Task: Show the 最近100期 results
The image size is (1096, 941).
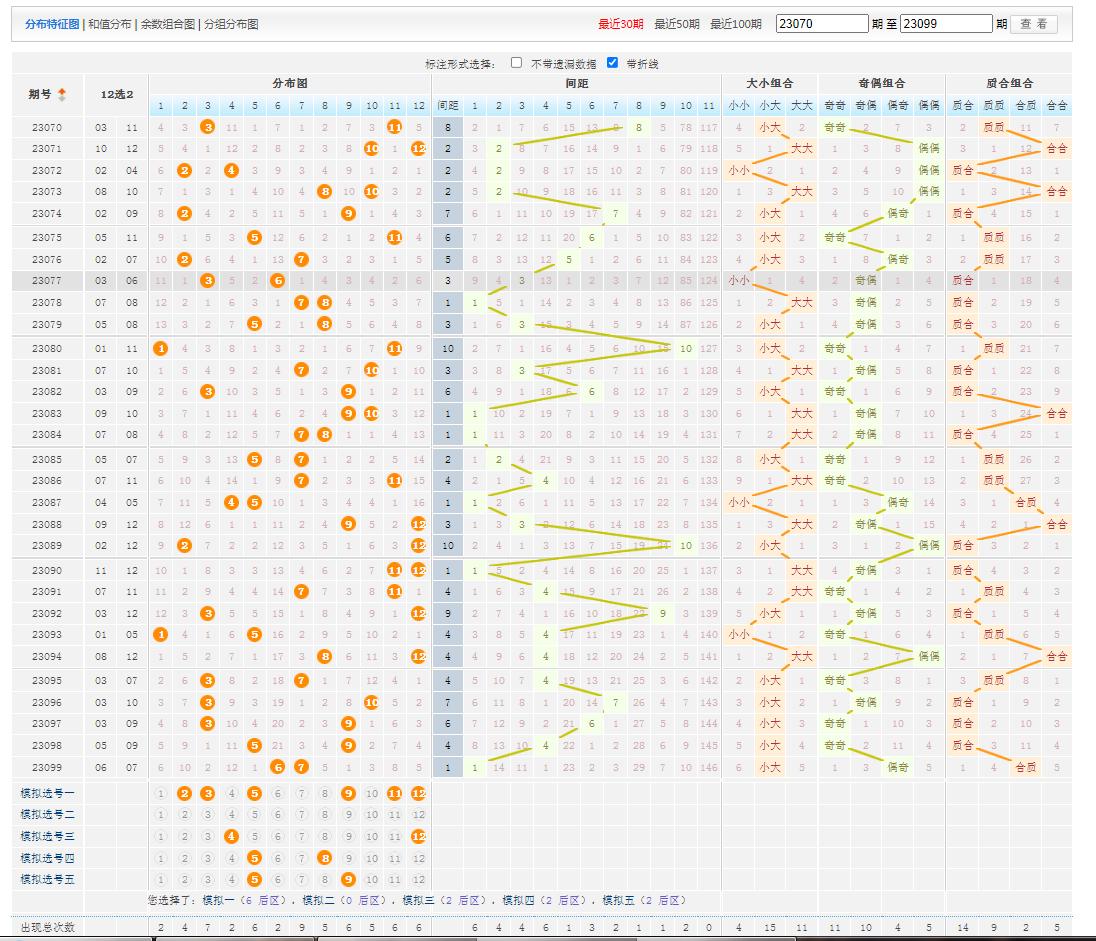Action: click(736, 24)
